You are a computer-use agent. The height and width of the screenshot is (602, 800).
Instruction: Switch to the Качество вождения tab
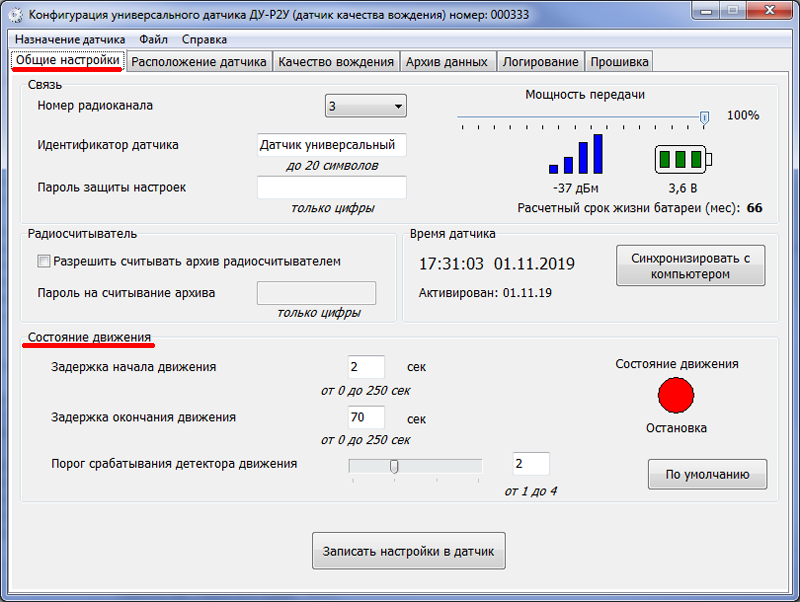[336, 62]
